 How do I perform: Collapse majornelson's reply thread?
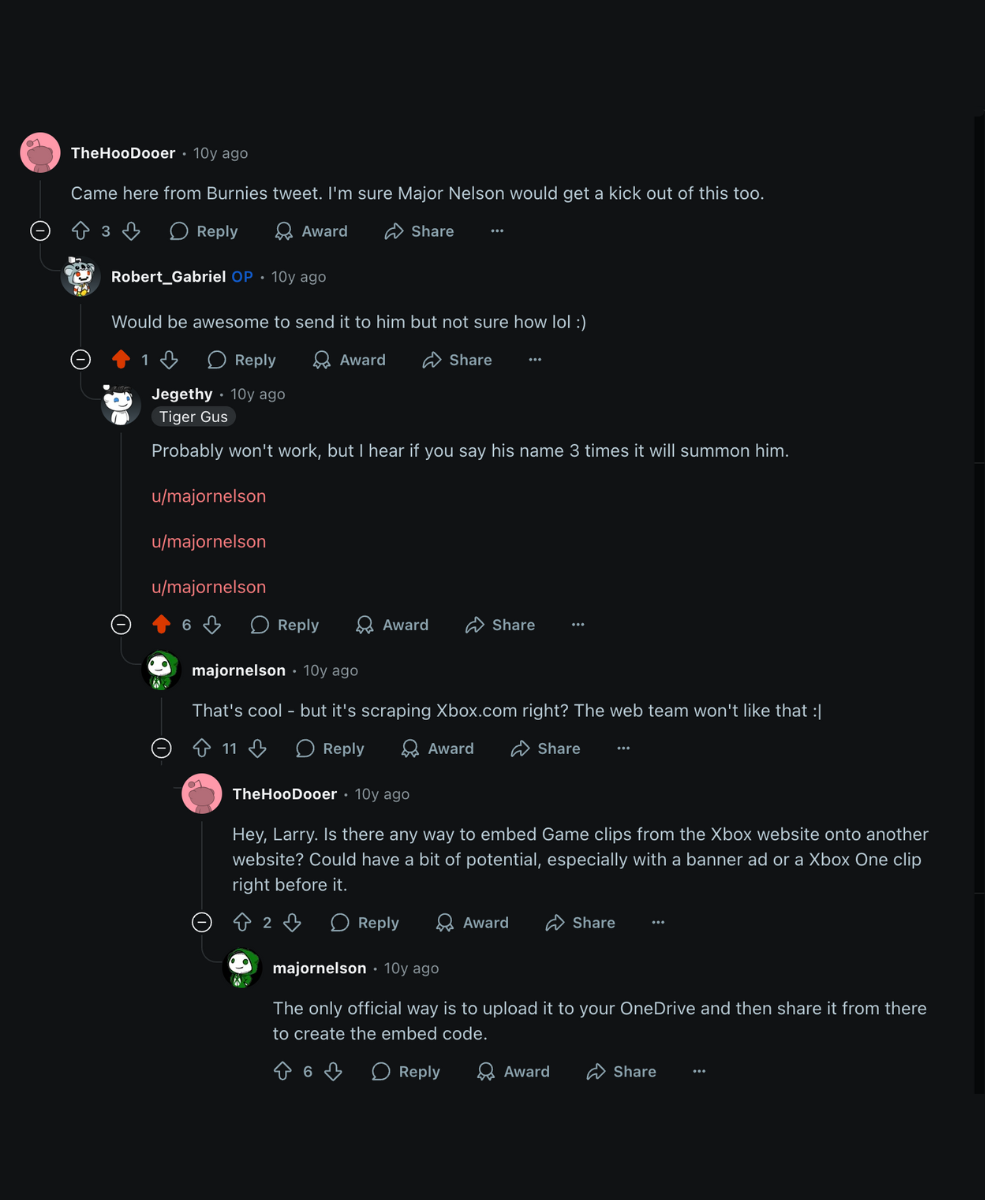pyautogui.click(x=161, y=748)
